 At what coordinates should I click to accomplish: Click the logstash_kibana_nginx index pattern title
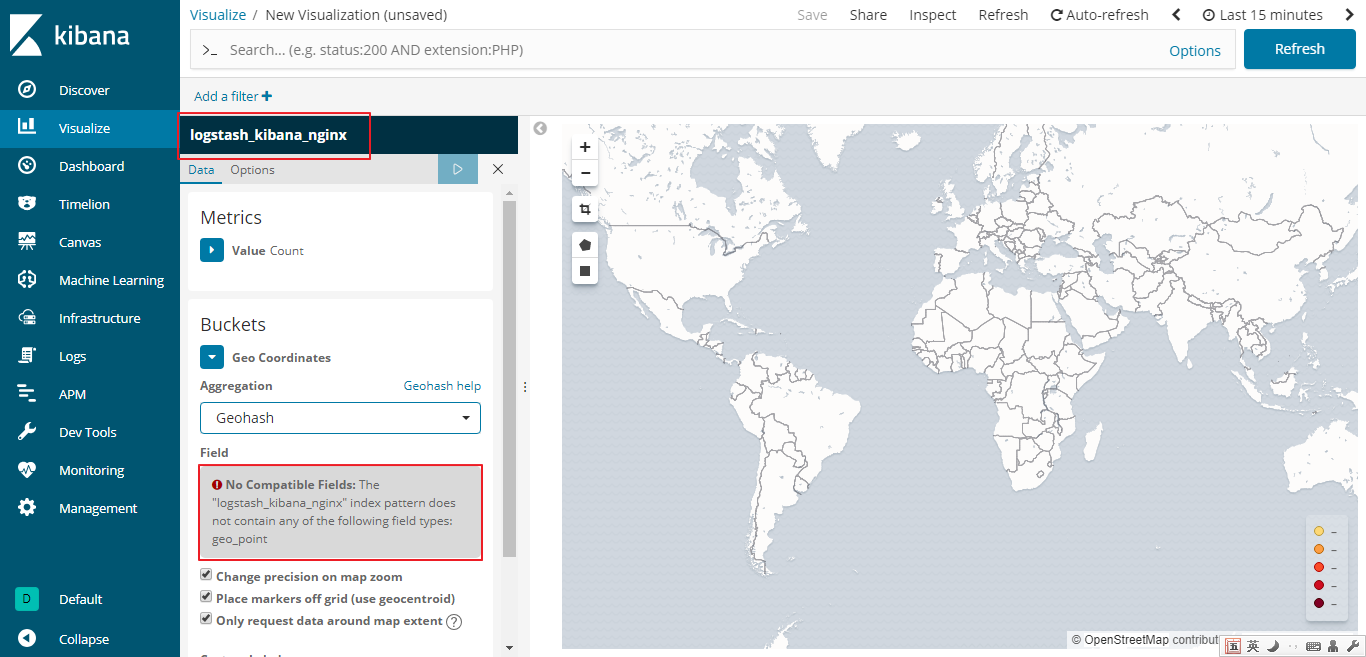268,134
